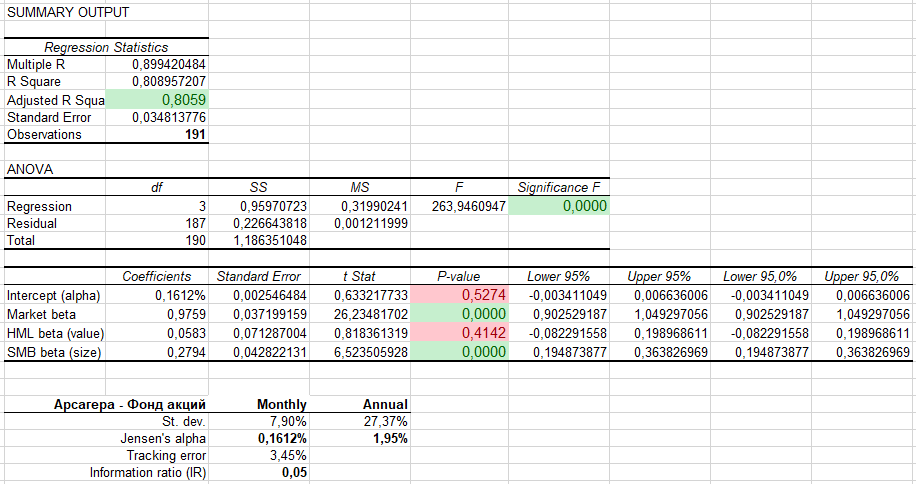Select the Арсагера - Фонд акций header

[130, 405]
